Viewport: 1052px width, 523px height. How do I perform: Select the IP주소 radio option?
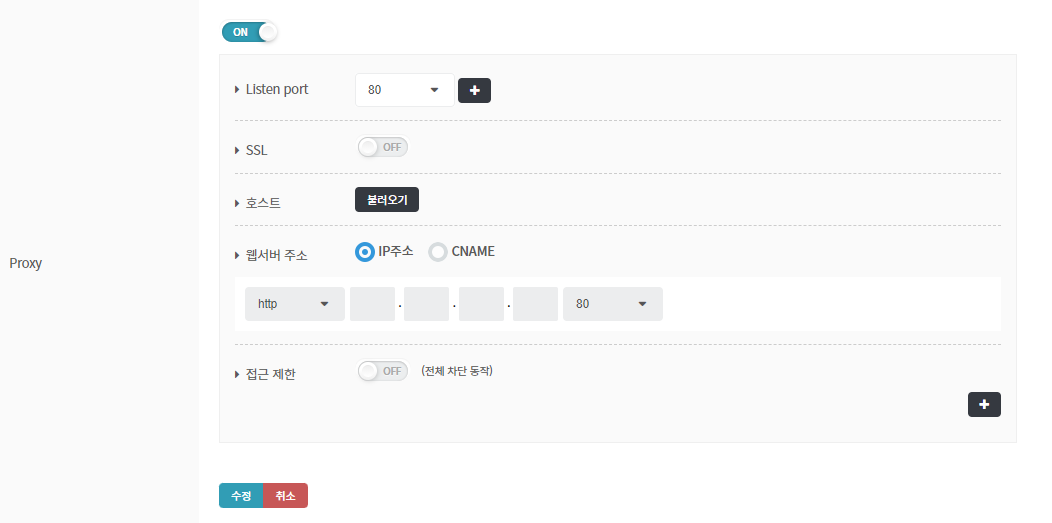365,252
